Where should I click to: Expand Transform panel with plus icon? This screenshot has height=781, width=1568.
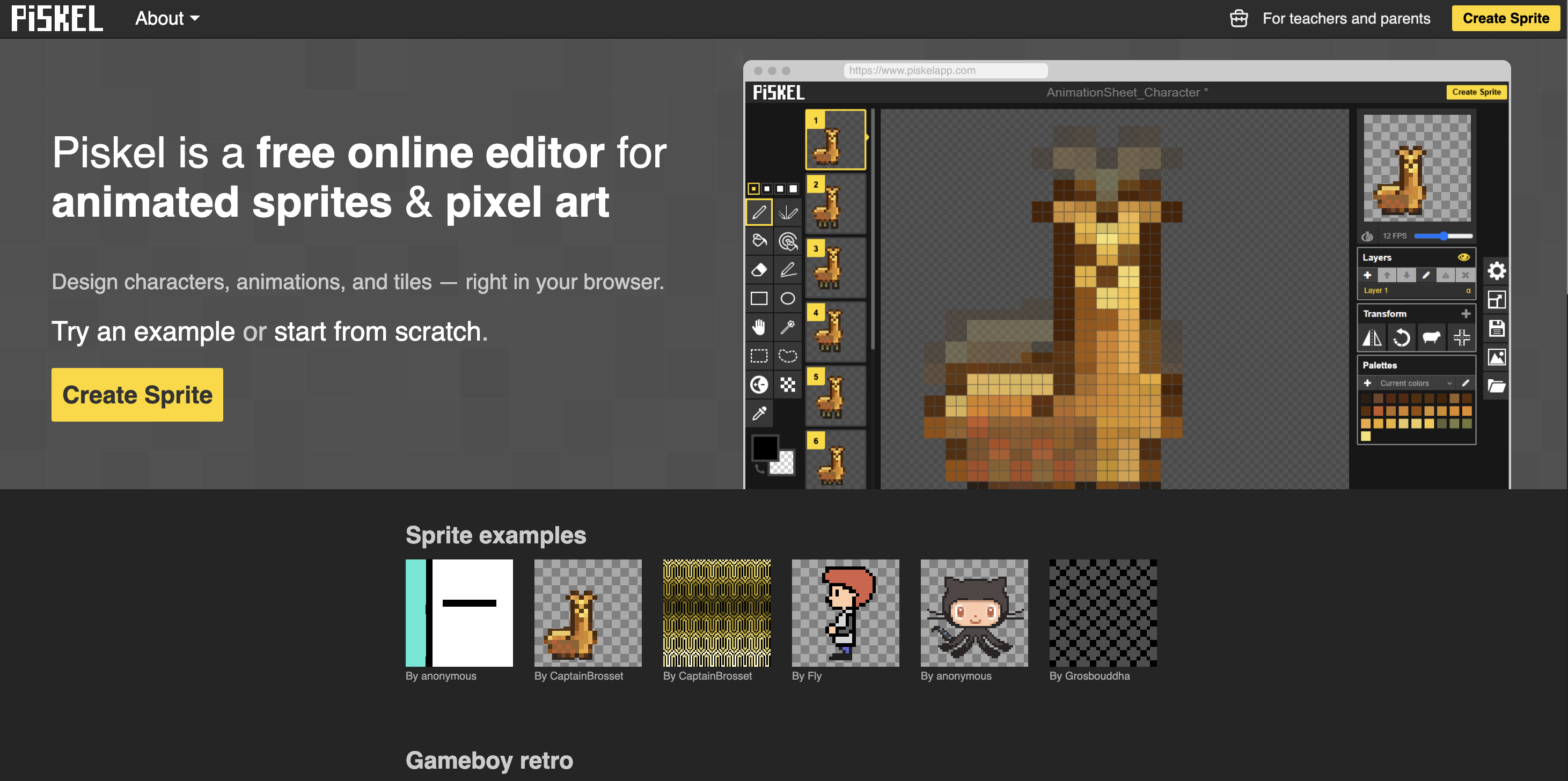coord(1466,314)
